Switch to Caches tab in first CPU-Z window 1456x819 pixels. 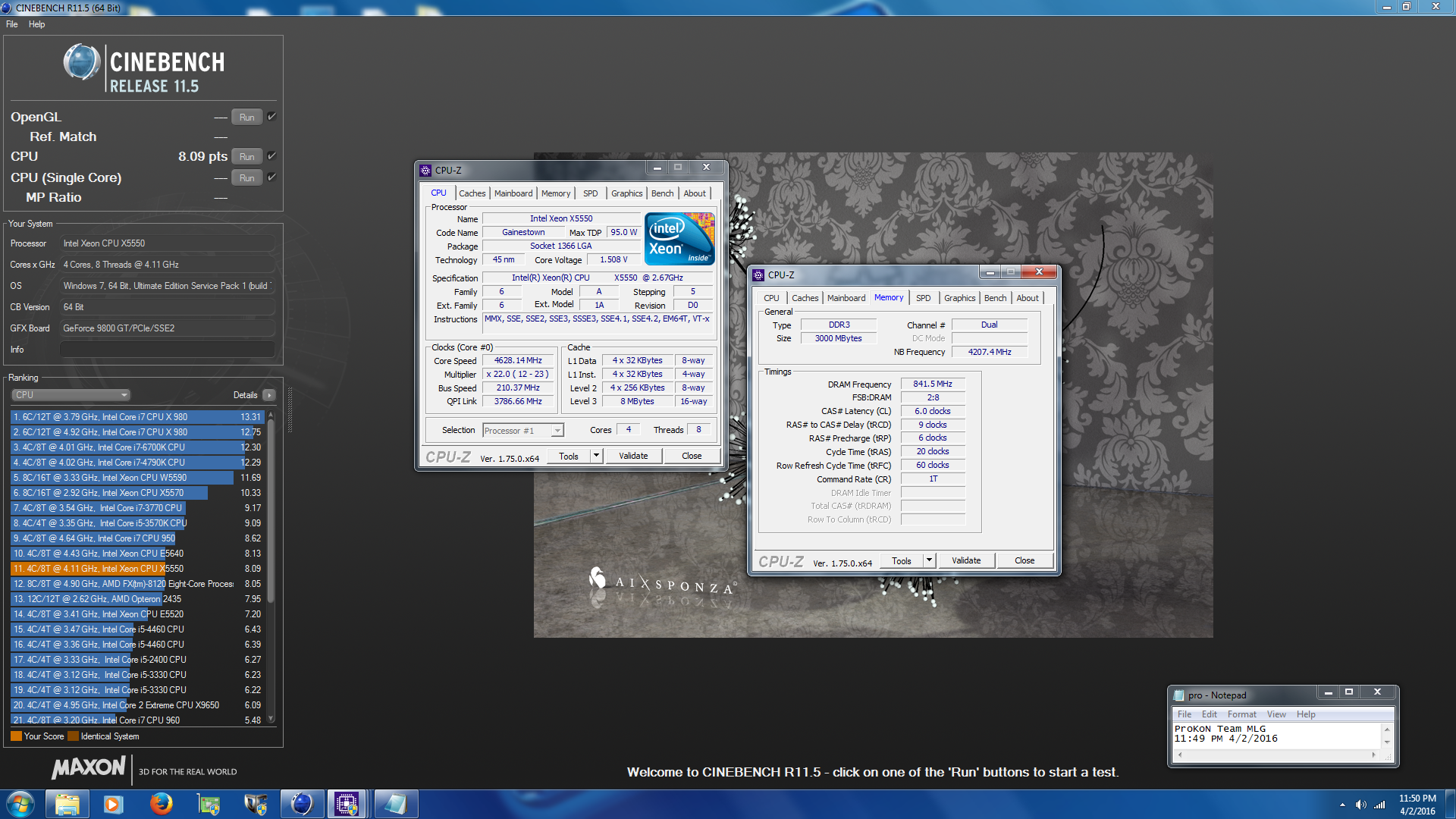[x=472, y=193]
